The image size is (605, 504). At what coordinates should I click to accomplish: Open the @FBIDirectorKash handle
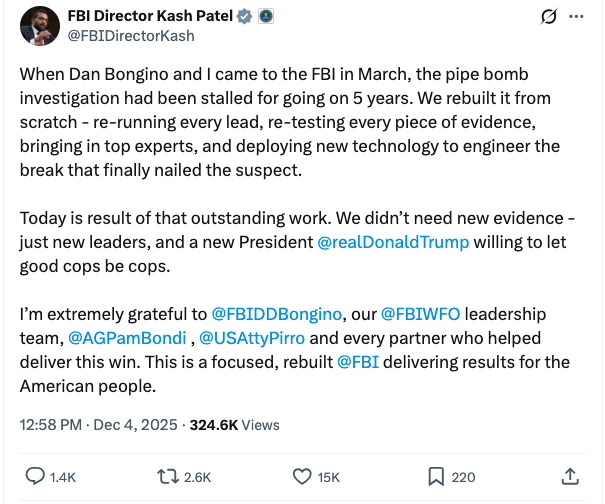click(130, 35)
